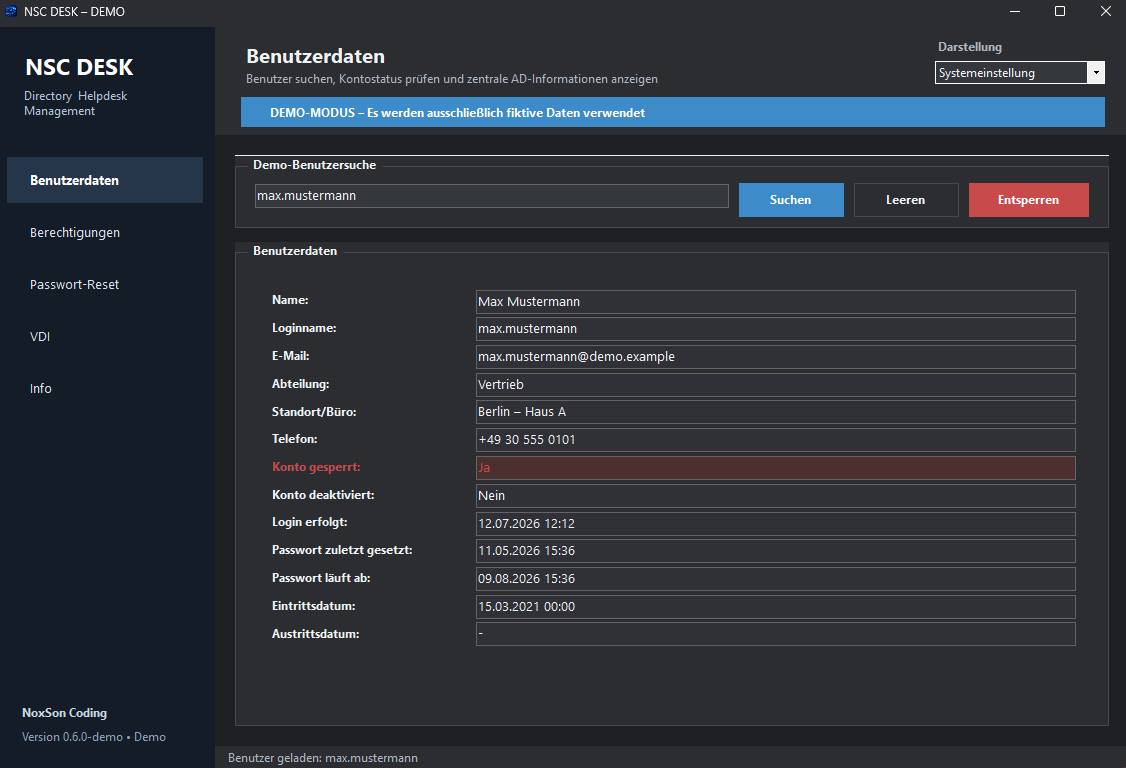Unlock account with Entsperren button
Viewport: 1126px width, 768px height.
[x=1028, y=200]
